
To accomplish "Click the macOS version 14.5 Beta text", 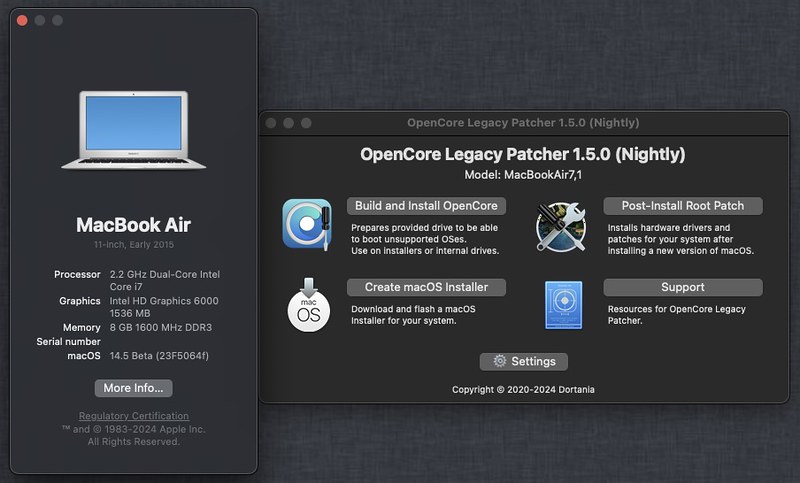I will 159,355.
